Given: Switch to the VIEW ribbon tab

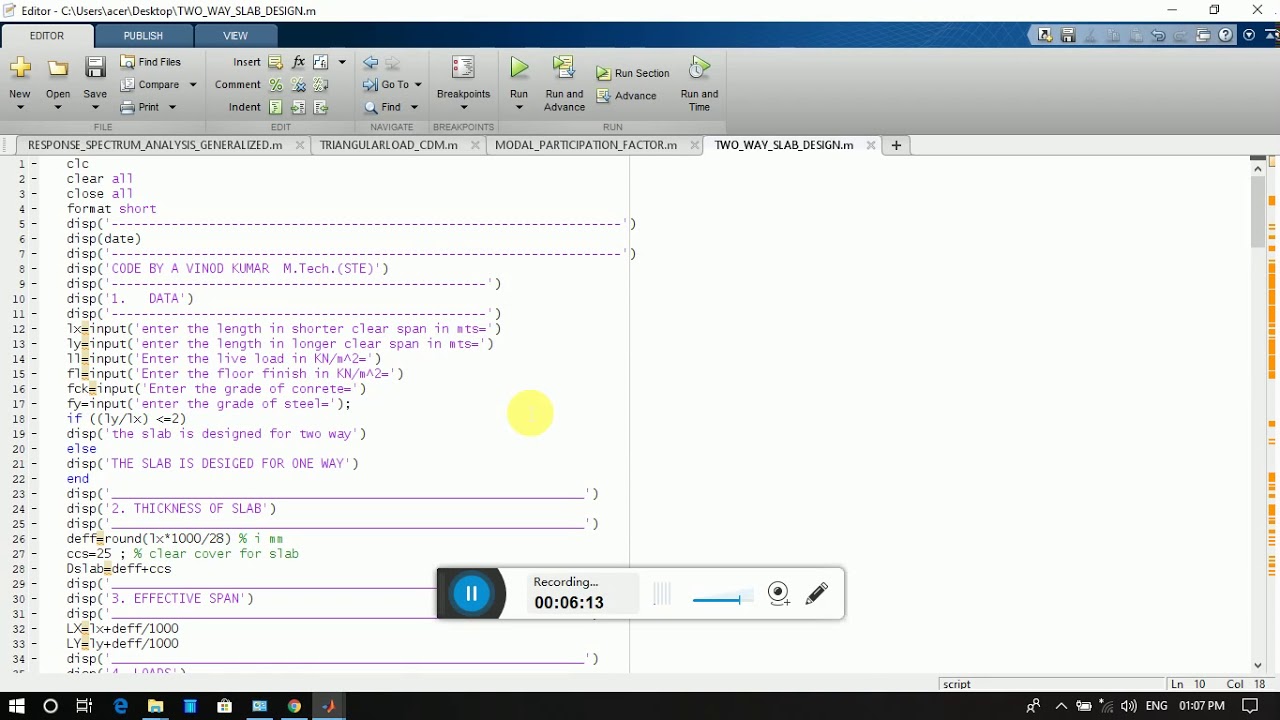Looking at the screenshot, I should 235,36.
